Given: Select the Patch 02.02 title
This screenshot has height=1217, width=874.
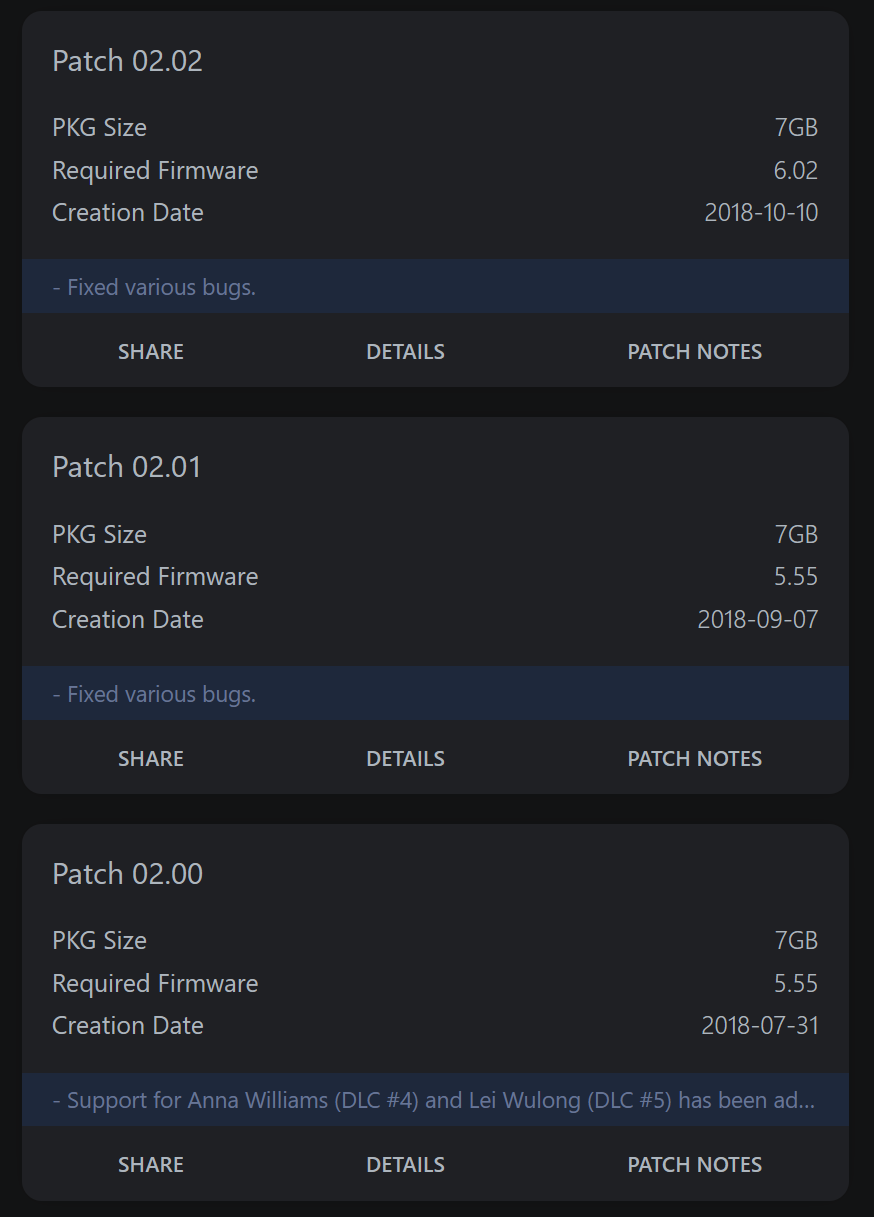Looking at the screenshot, I should 127,61.
